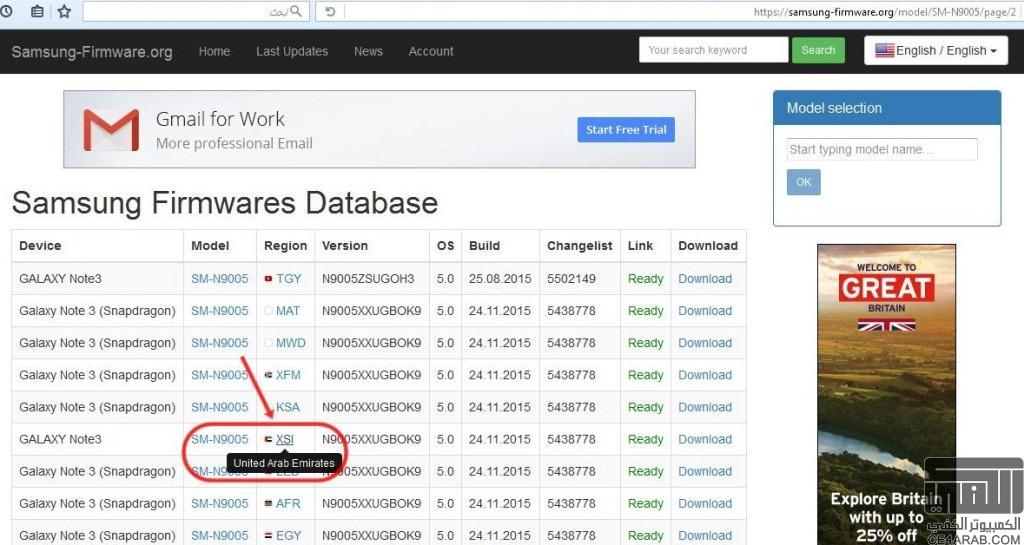Click the Egypt flag icon beside EGY

pyautogui.click(x=268, y=535)
